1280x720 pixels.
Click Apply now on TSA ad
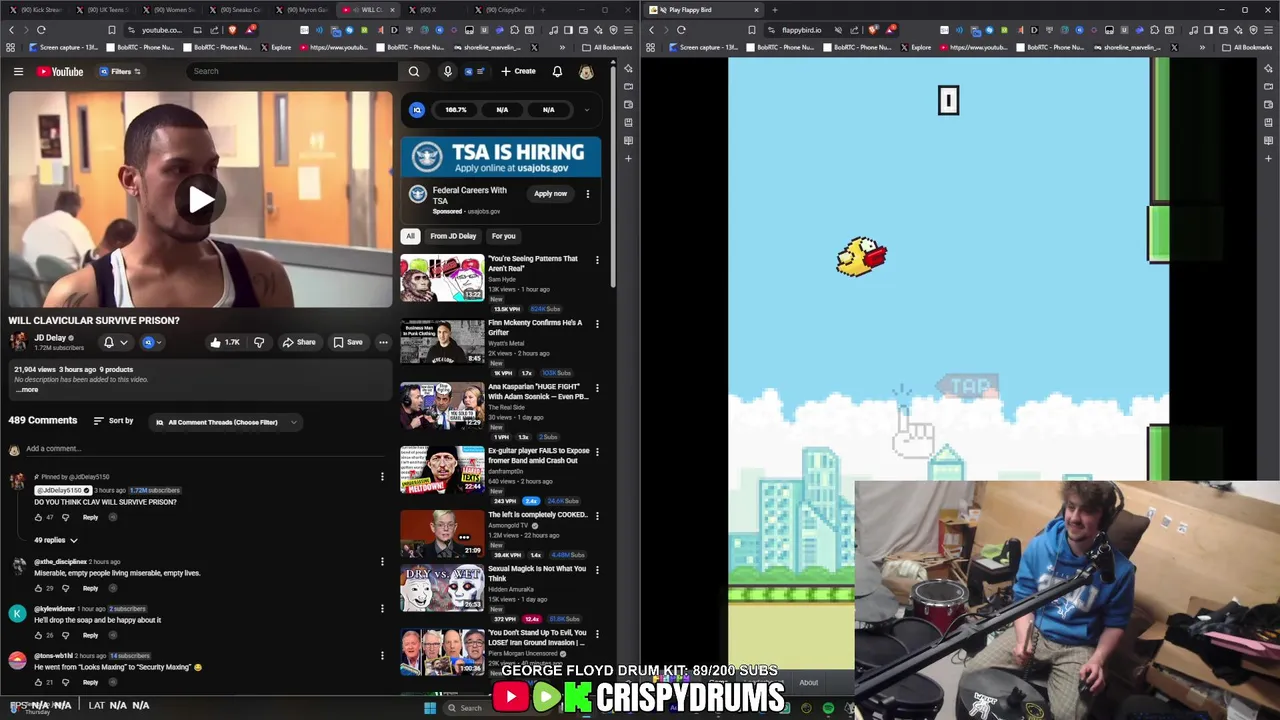coord(550,194)
